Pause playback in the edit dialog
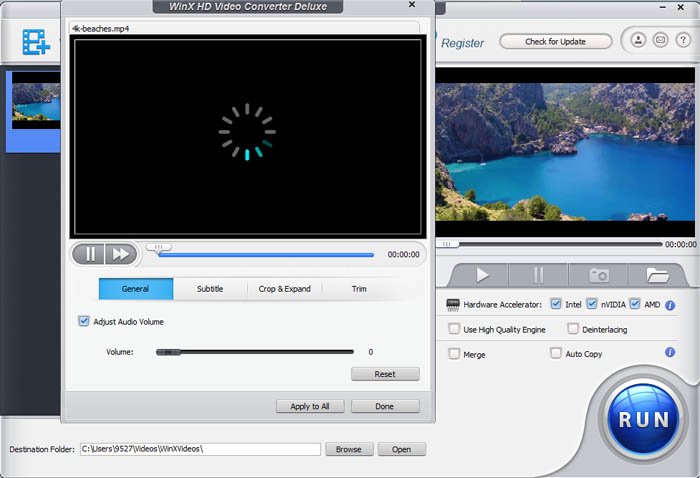Screen dimensions: 700x478 coord(89,254)
